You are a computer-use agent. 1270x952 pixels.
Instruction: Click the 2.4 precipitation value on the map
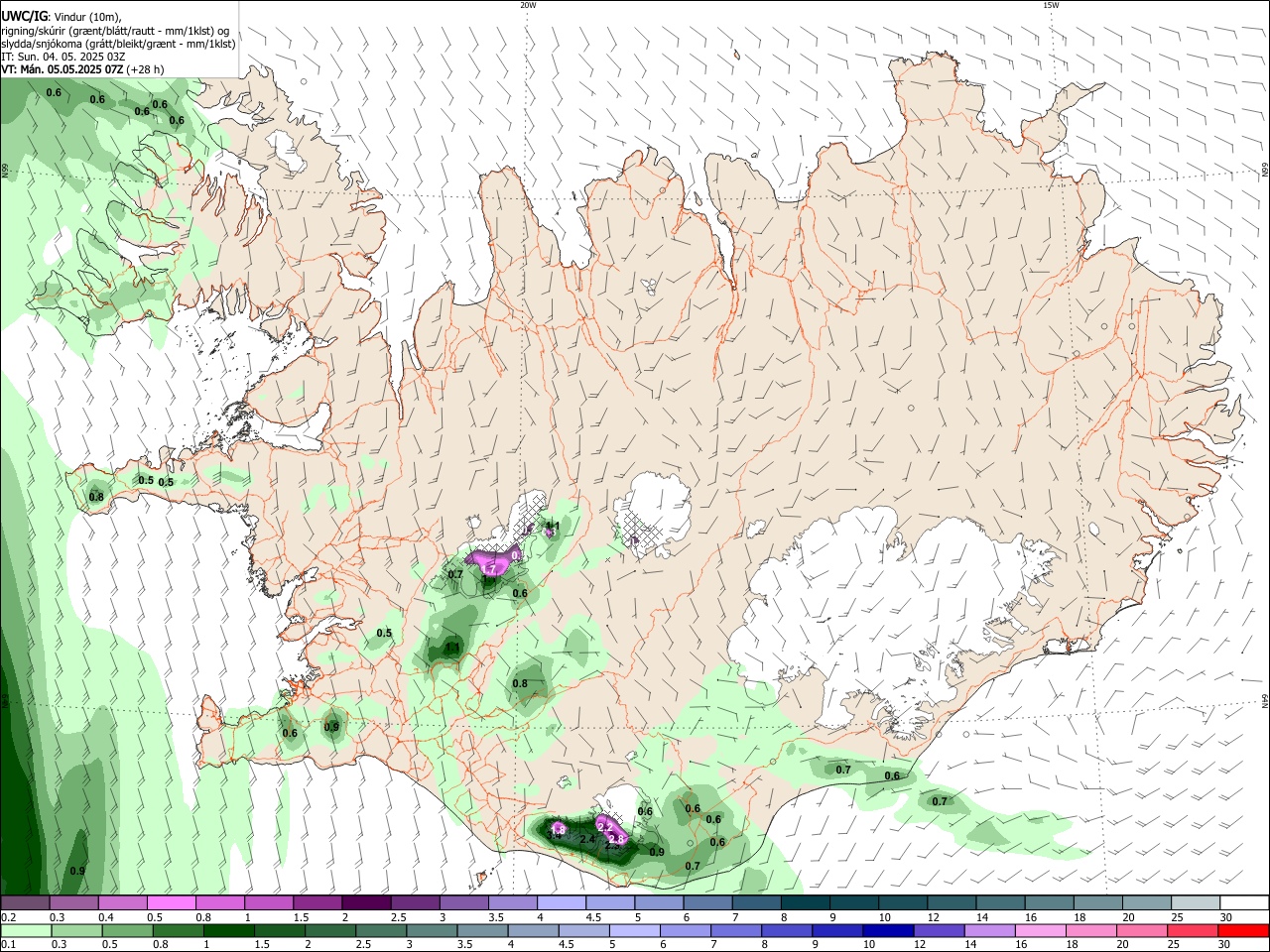[587, 840]
